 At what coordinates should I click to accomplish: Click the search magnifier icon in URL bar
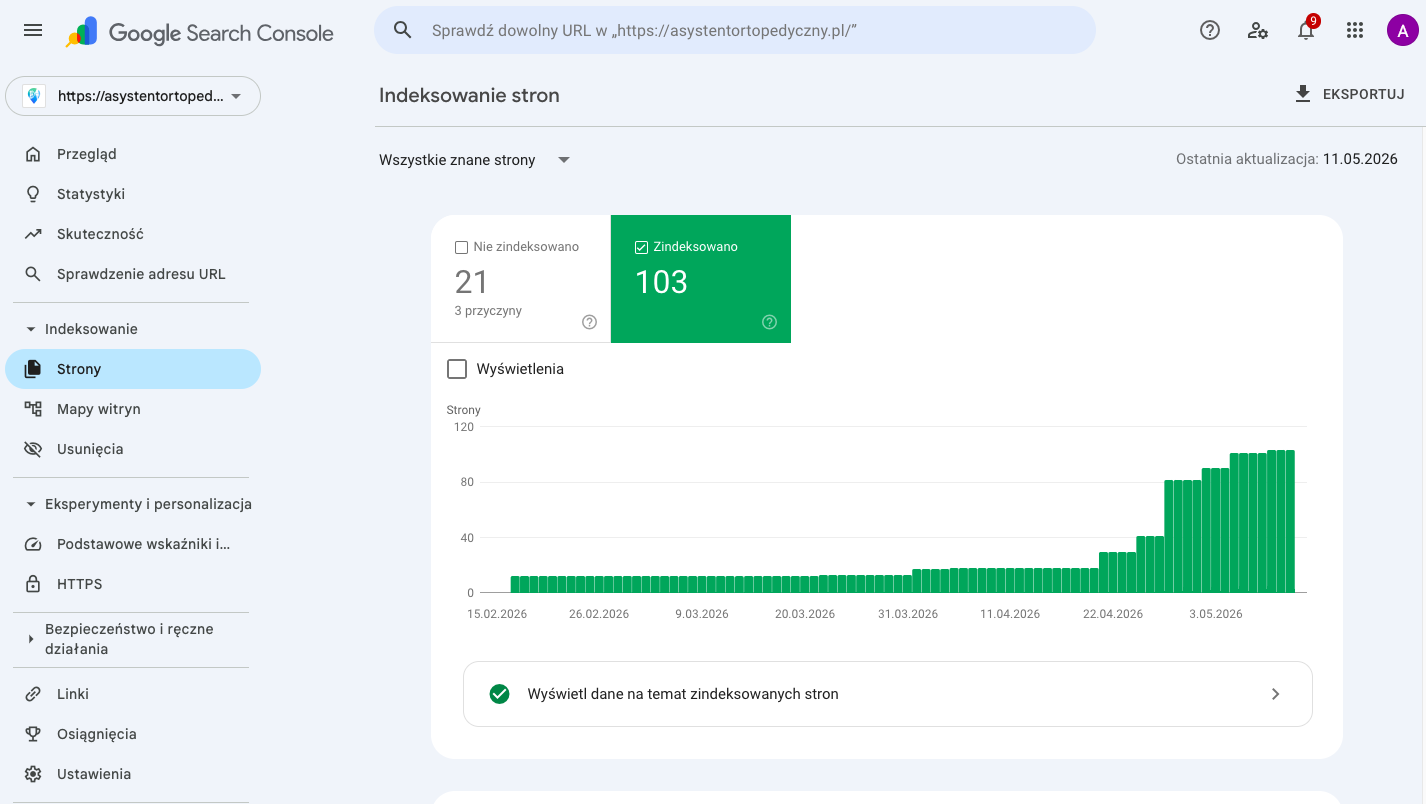coord(403,30)
